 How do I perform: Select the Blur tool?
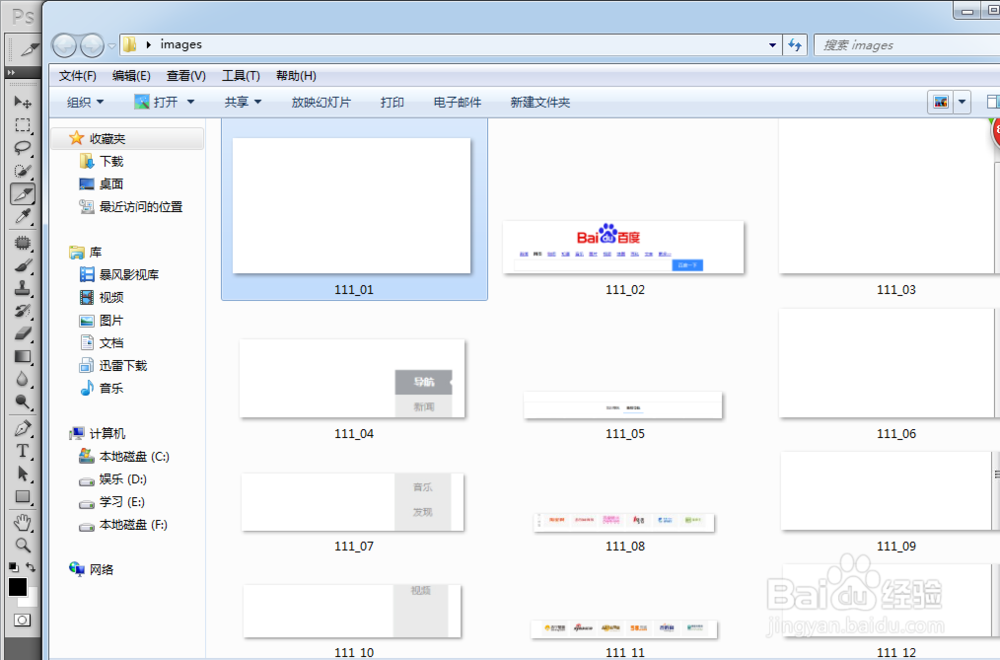click(x=22, y=379)
